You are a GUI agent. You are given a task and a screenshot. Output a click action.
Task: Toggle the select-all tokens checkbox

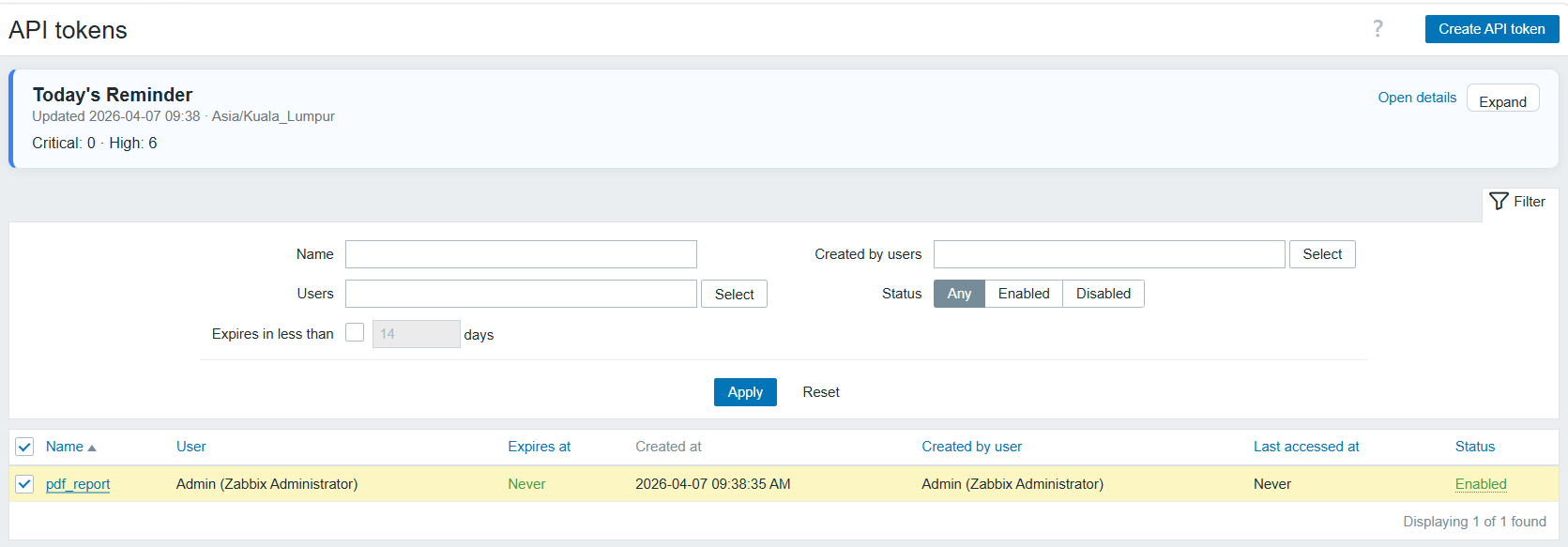24,447
